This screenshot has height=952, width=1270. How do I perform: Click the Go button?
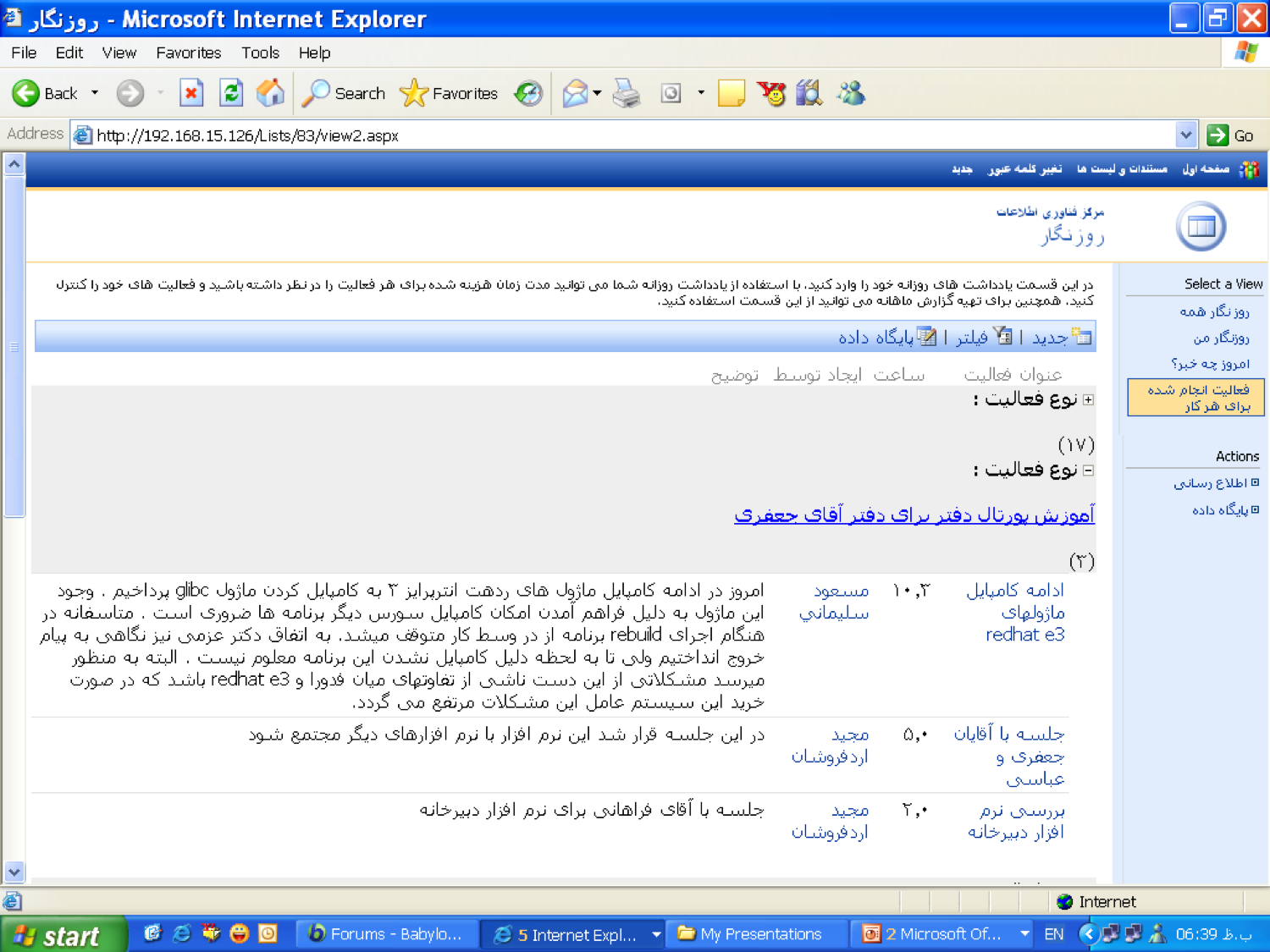click(x=1232, y=135)
